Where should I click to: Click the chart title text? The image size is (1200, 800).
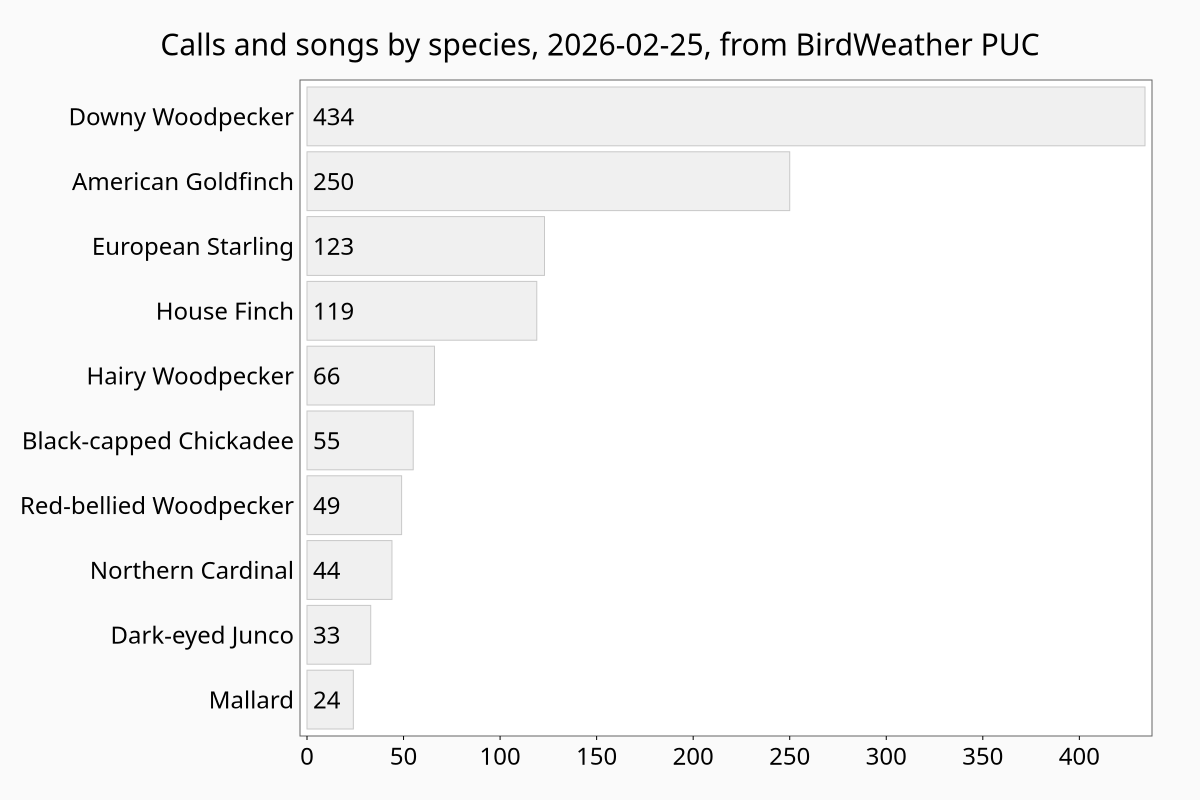600,45
